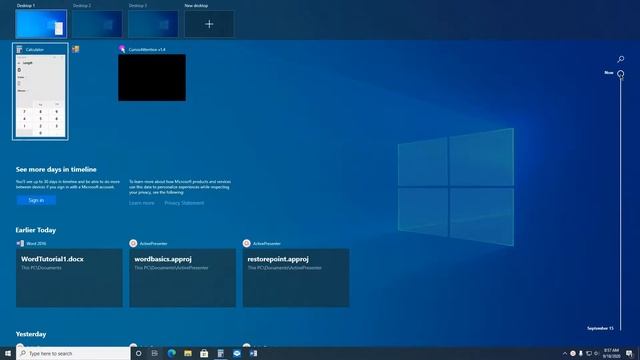The height and width of the screenshot is (360, 640).
Task: Click the 'Type here to search' box
Action: tap(73, 353)
